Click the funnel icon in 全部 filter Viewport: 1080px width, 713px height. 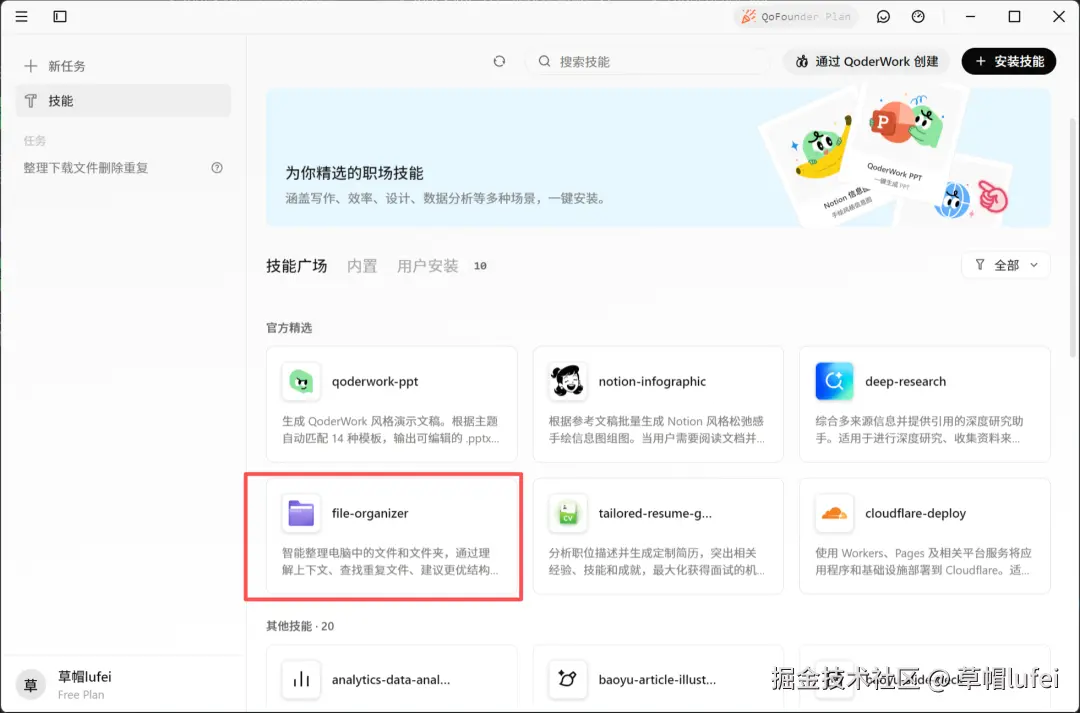tap(979, 265)
